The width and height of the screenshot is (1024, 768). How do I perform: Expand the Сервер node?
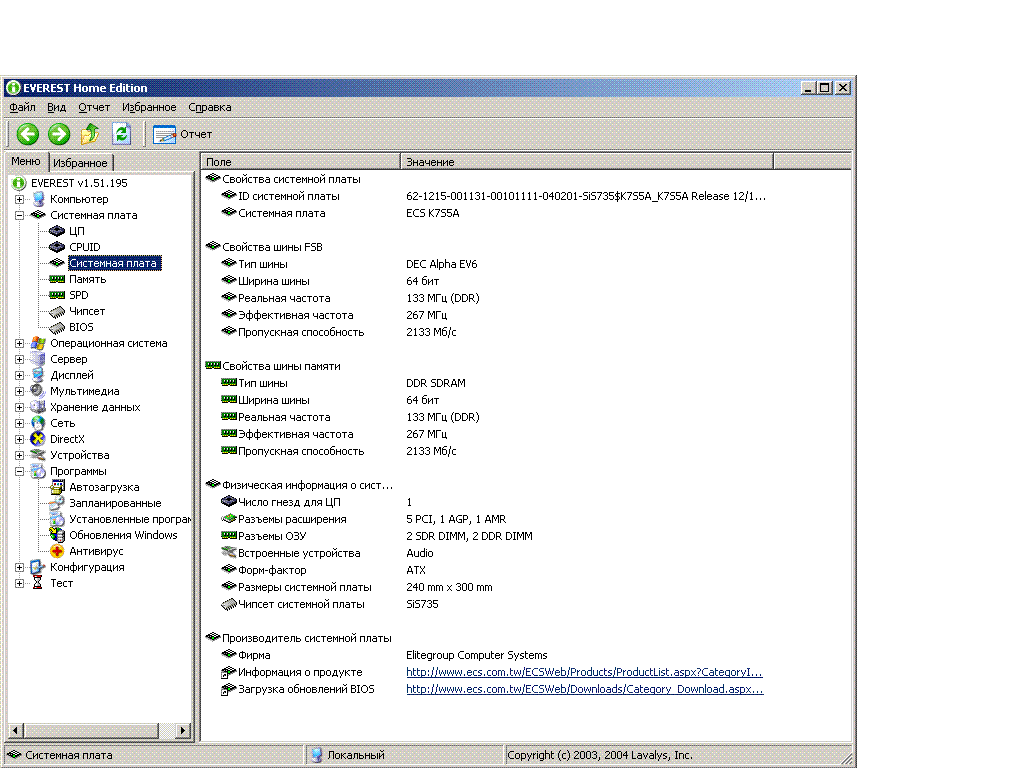tap(20, 359)
